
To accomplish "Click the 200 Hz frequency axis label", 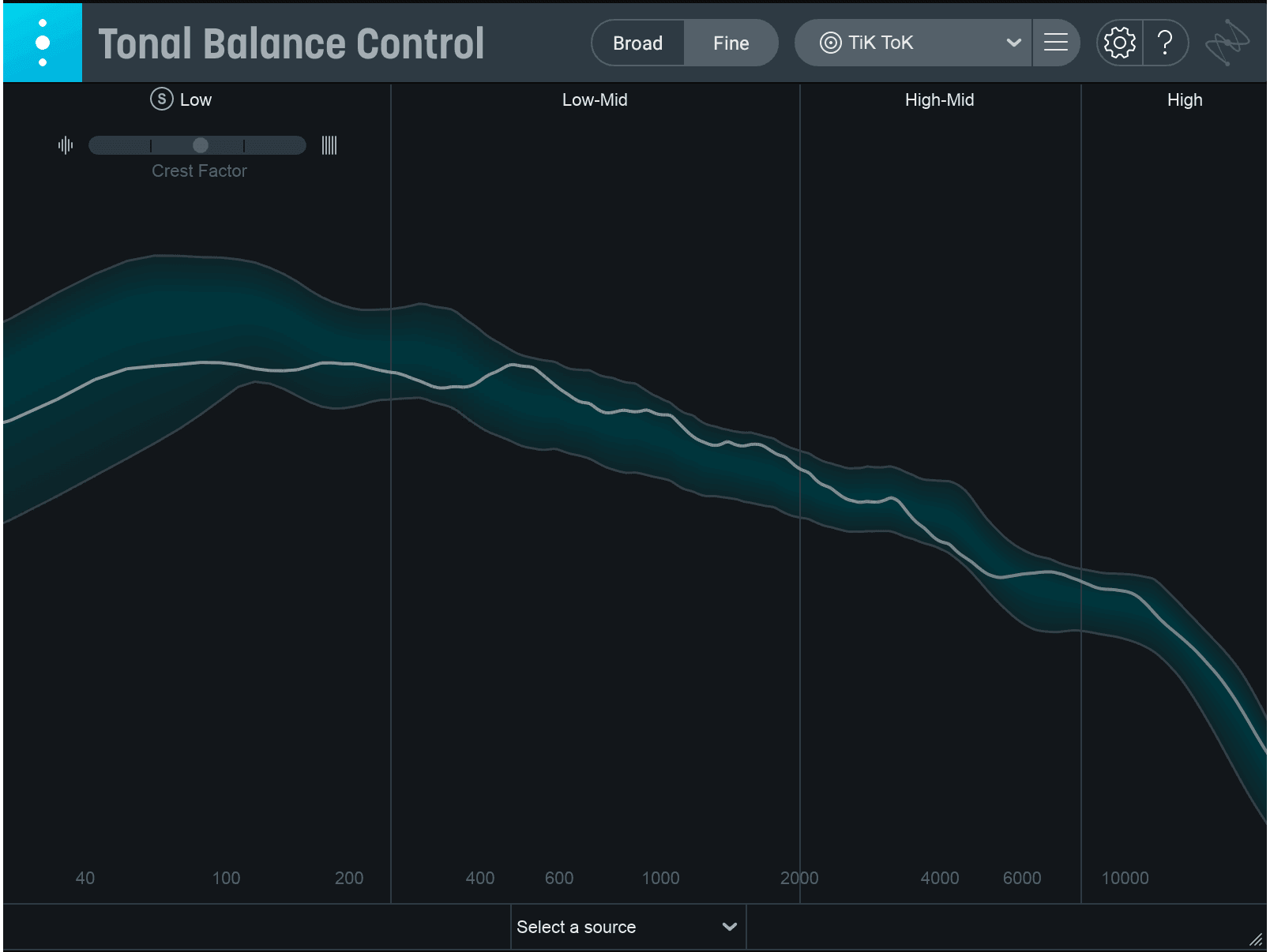I will [349, 878].
